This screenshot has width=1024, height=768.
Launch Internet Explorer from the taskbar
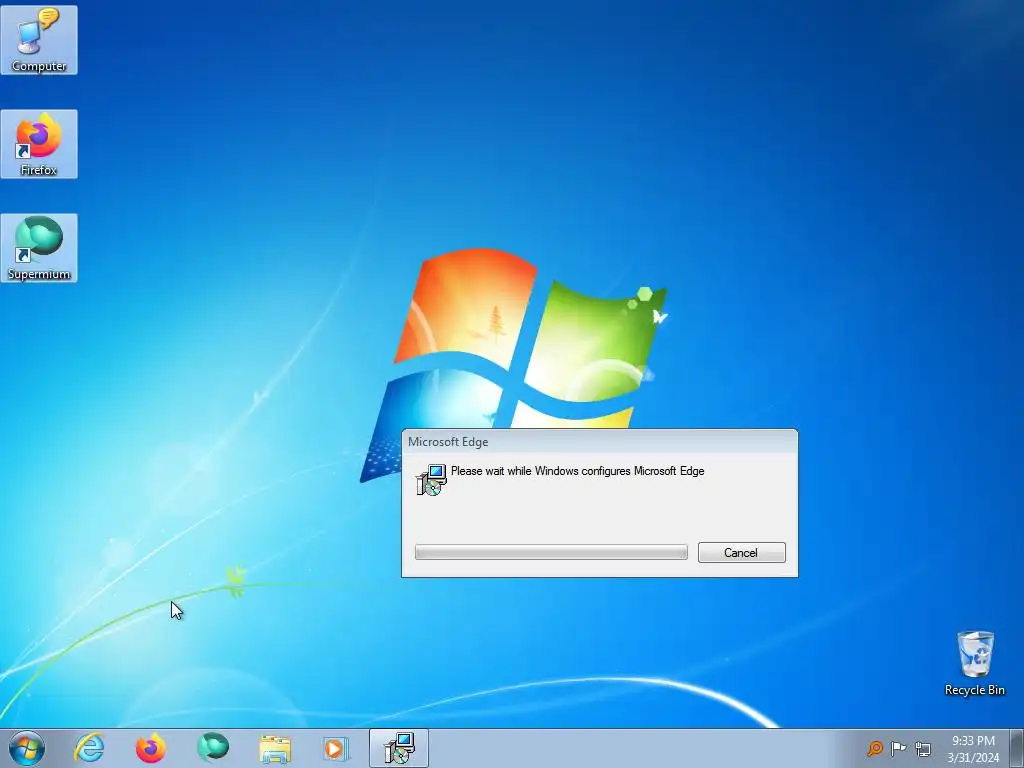pos(89,748)
